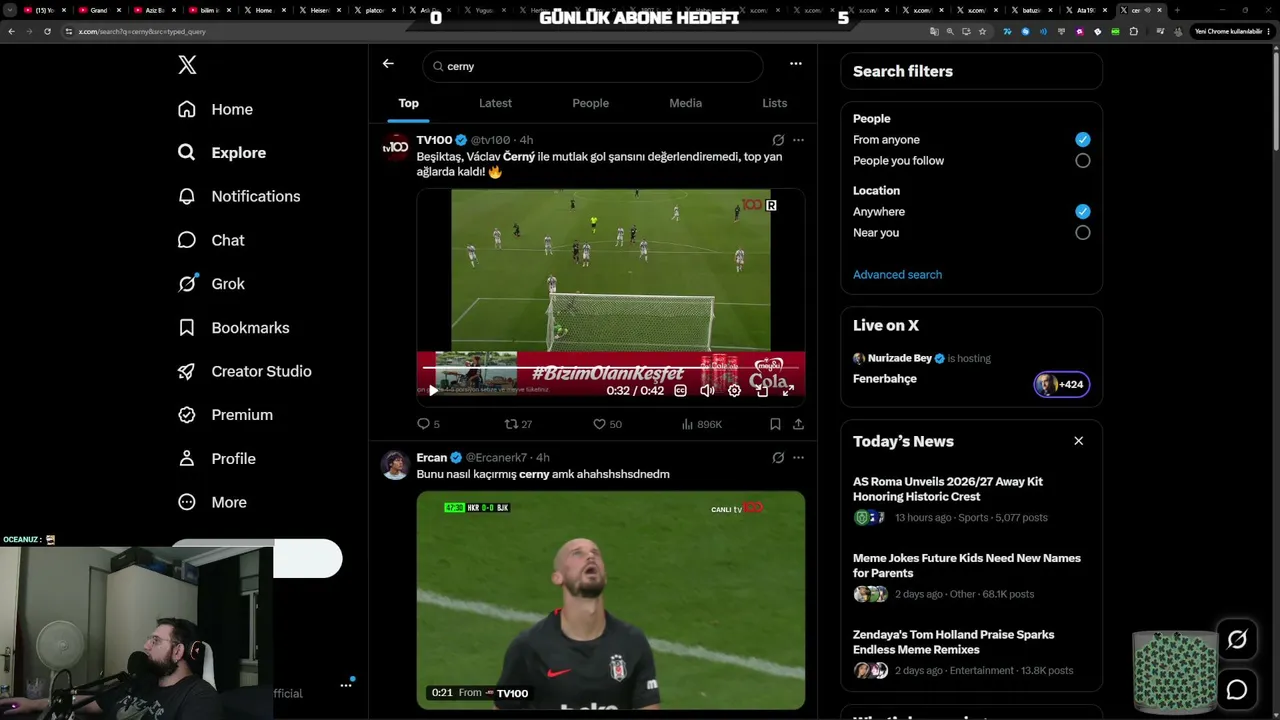
Task: Close the Today's News panel
Action: click(1078, 441)
